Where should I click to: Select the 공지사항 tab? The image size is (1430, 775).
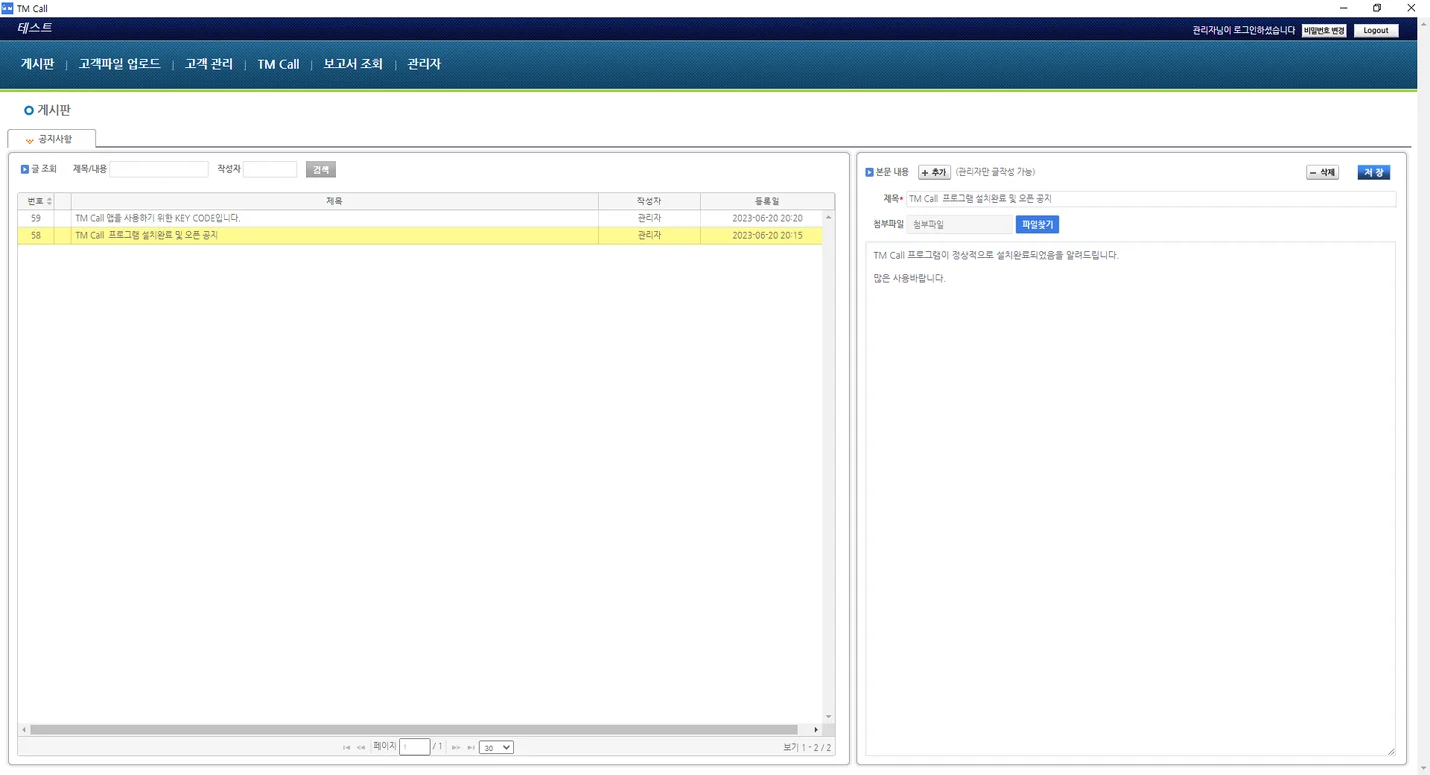(x=52, y=139)
